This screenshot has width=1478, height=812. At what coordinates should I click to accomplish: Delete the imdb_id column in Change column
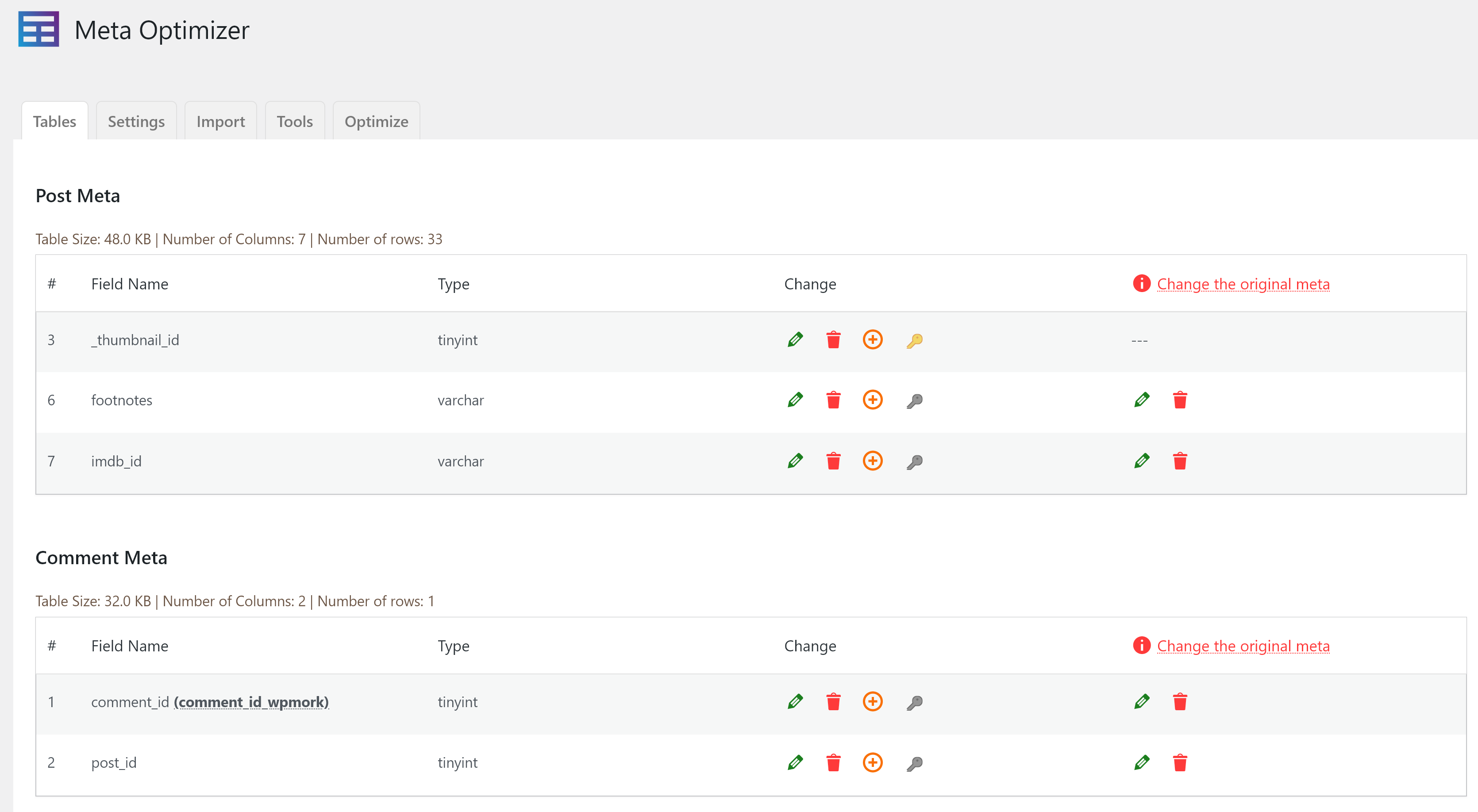pos(833,461)
